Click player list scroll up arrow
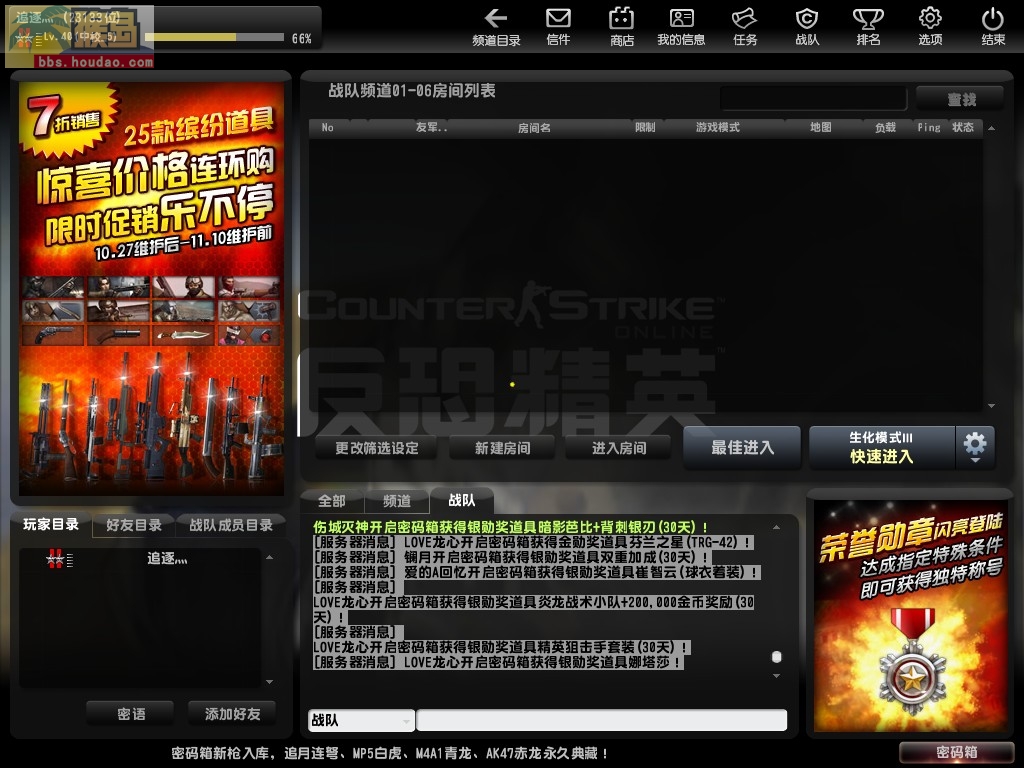 [270, 558]
